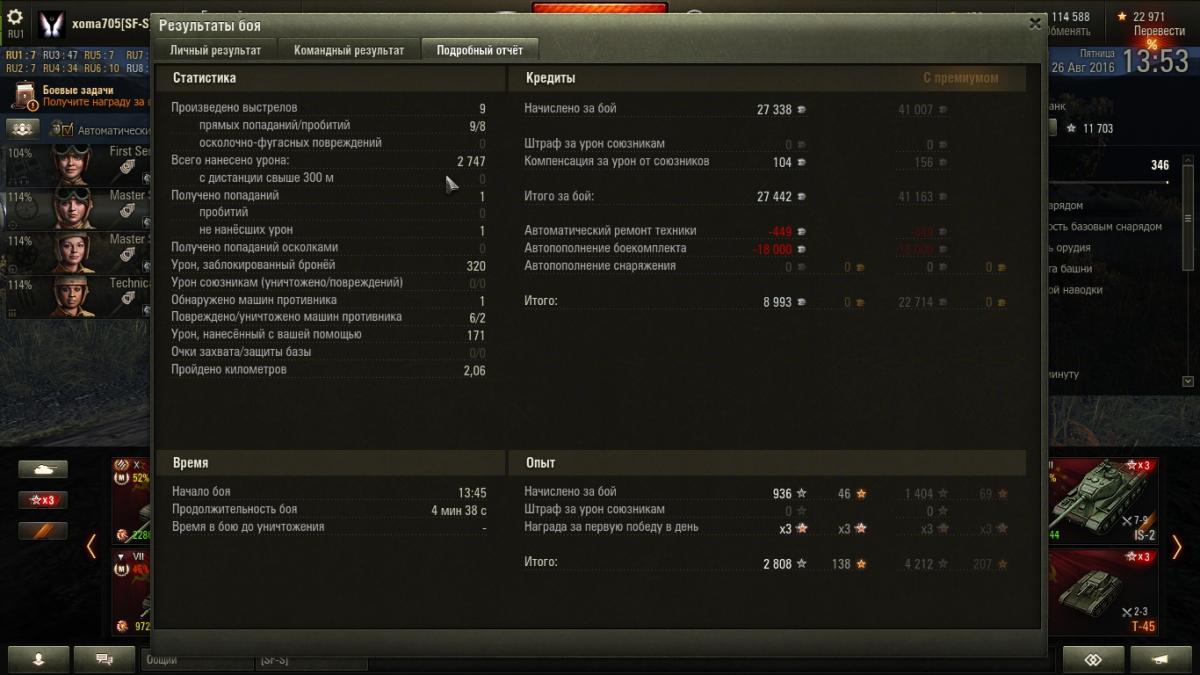Screen dimensions: 1200x675
Task: Click the scrollbar down arrow in the right panel
Action: (1188, 381)
